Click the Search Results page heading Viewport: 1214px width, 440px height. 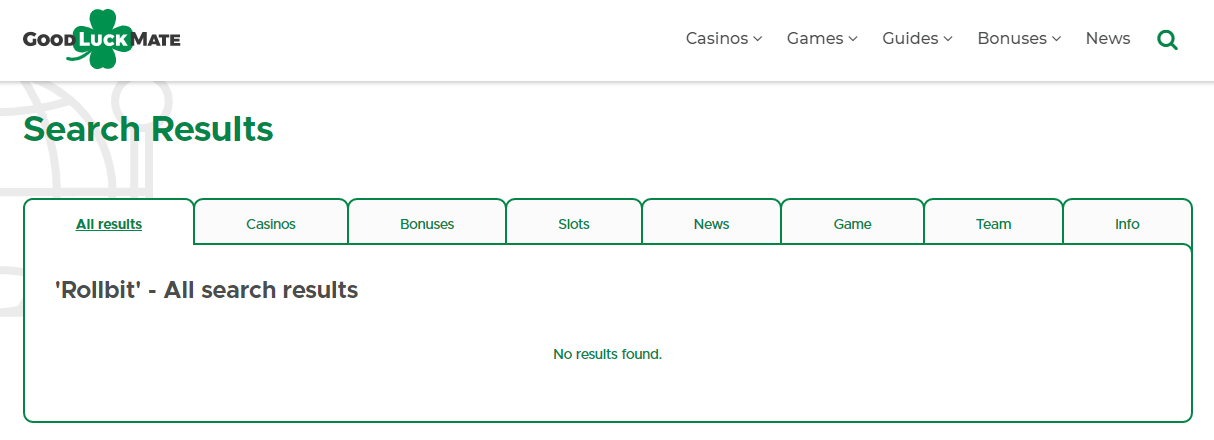(x=148, y=130)
